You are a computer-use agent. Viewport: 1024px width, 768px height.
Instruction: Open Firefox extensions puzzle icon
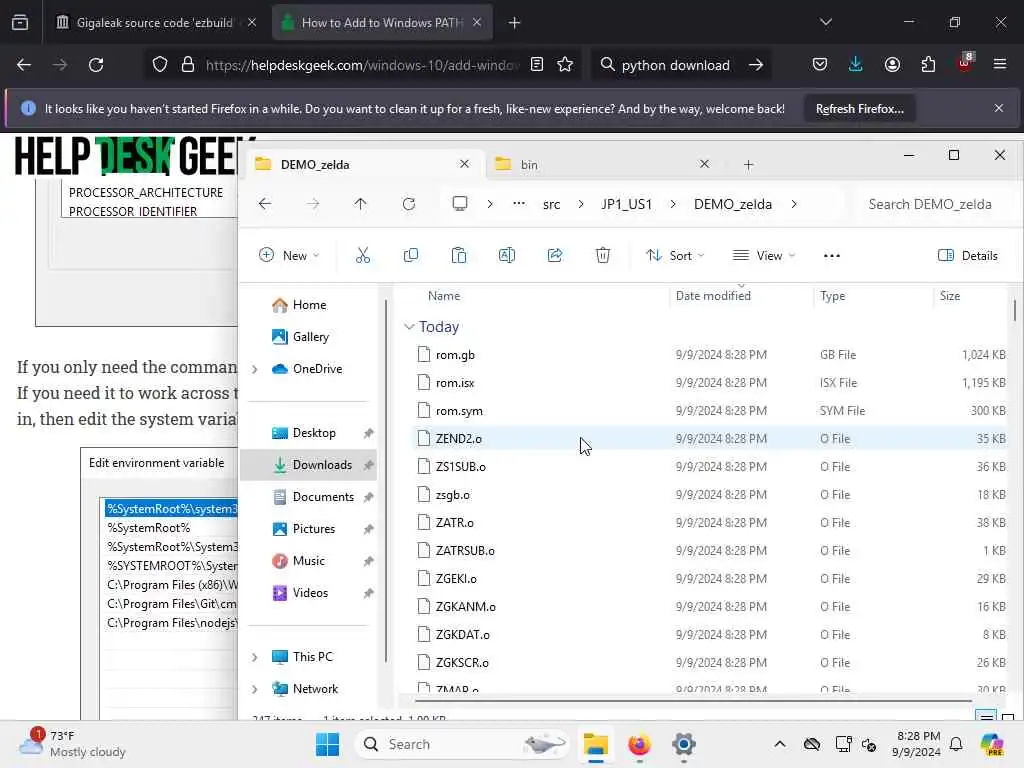point(928,65)
